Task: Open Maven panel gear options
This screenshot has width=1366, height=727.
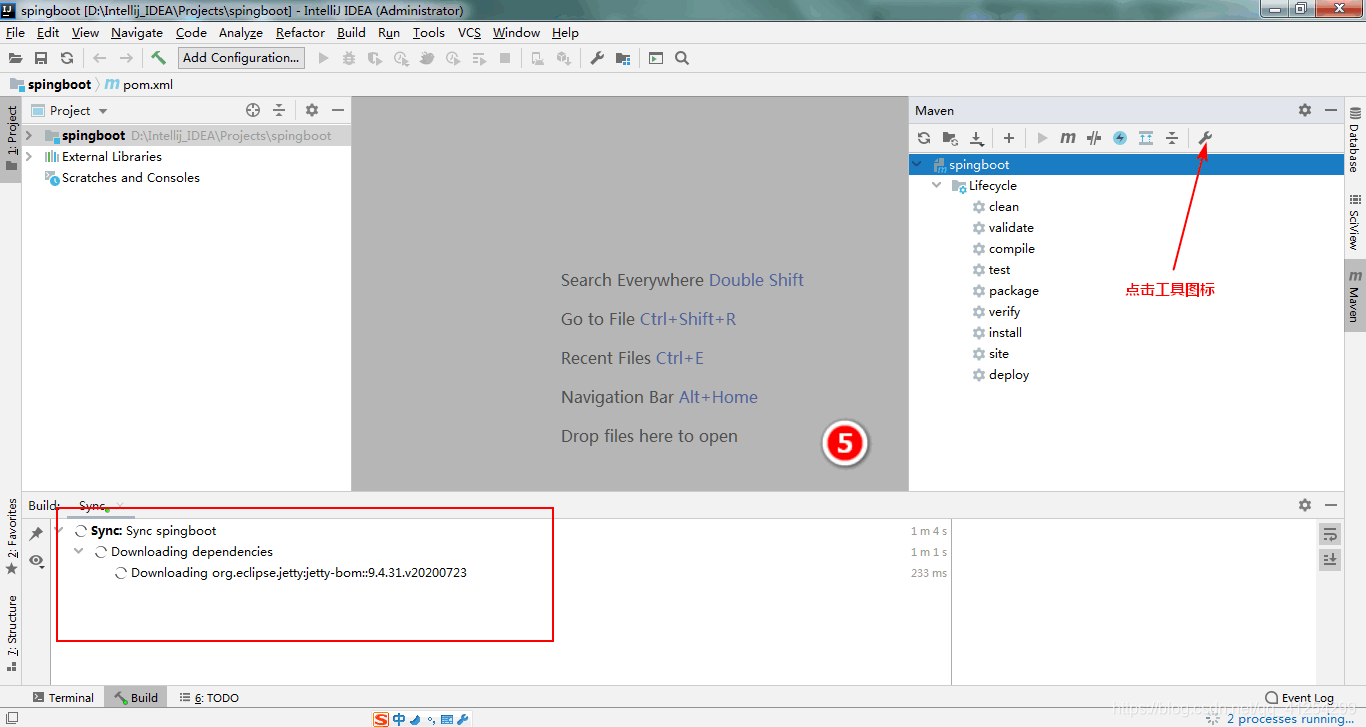Action: (x=1305, y=110)
